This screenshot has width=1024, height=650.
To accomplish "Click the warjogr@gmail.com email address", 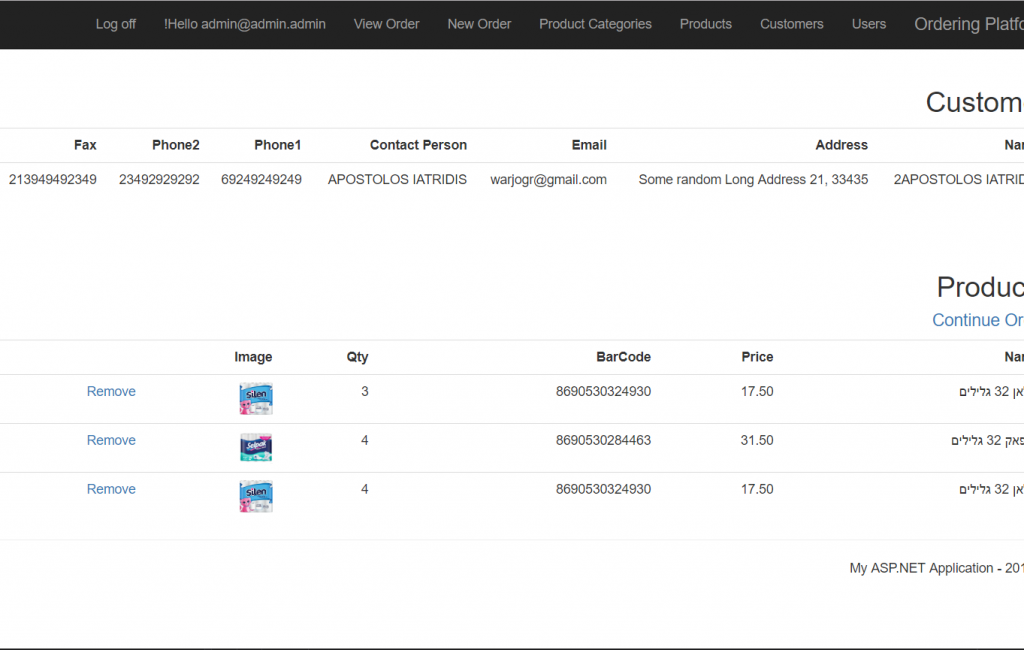I will [x=548, y=179].
